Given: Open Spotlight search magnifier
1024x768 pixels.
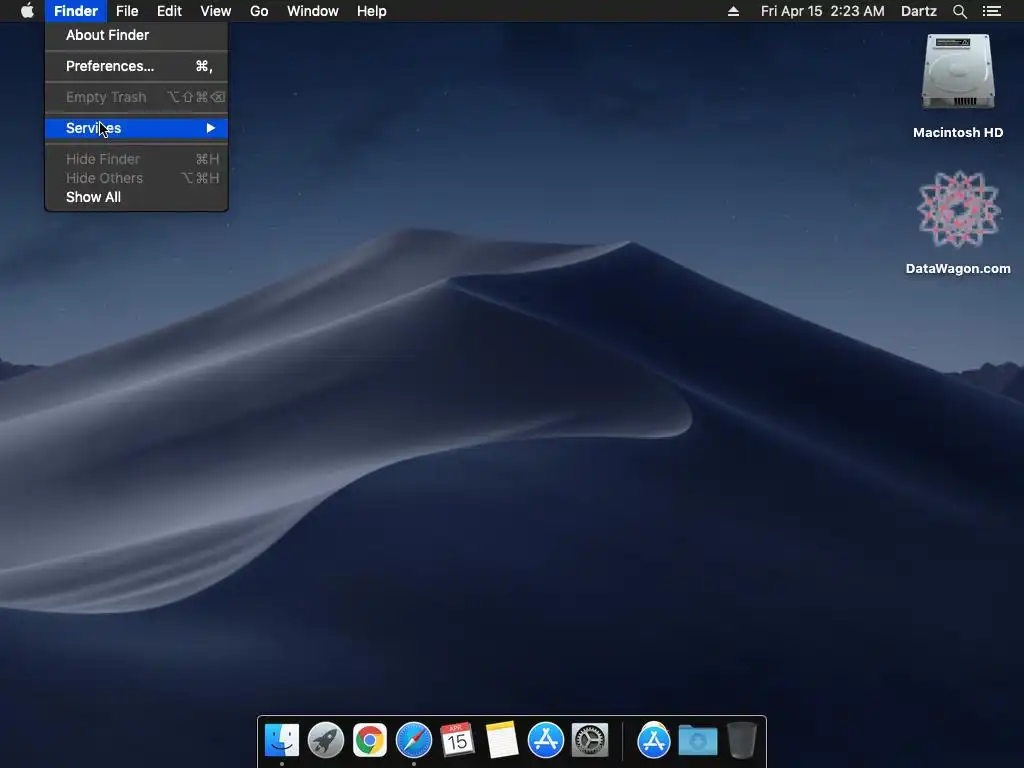Looking at the screenshot, I should pos(959,11).
